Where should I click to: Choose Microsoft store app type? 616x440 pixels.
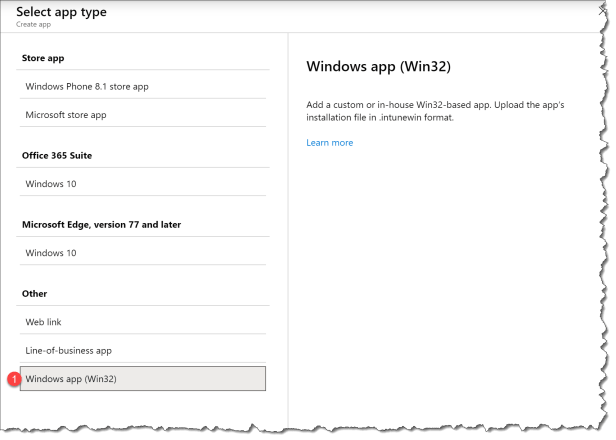coord(143,115)
